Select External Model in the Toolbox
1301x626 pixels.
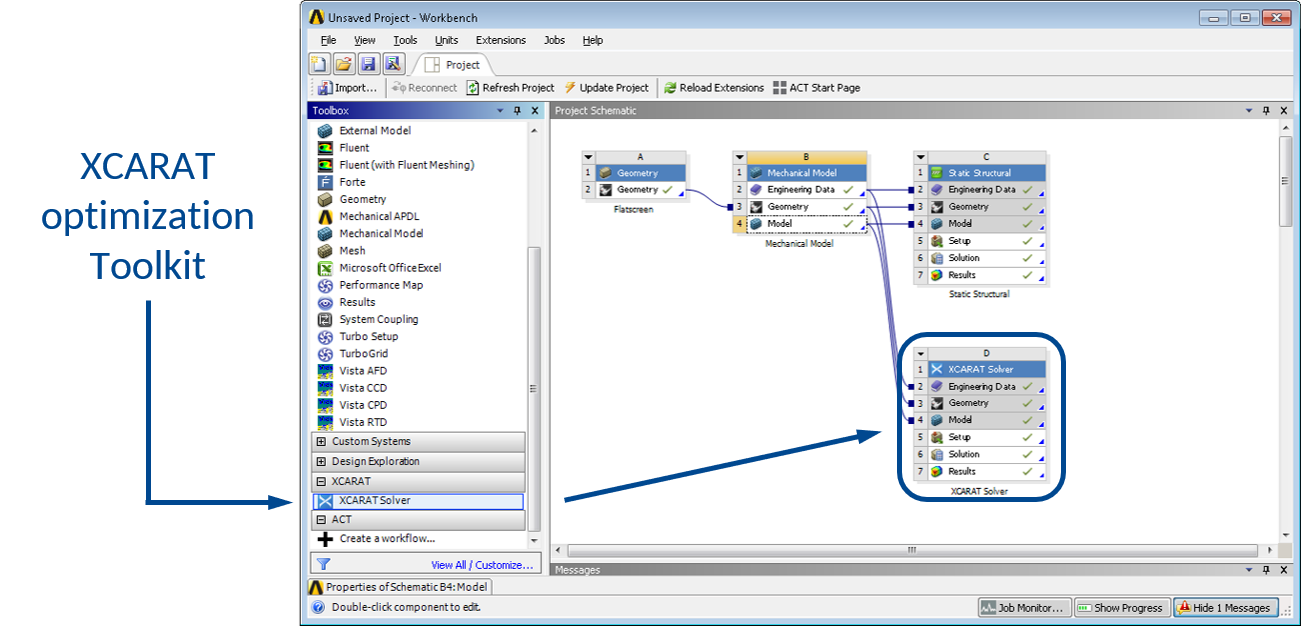point(375,131)
